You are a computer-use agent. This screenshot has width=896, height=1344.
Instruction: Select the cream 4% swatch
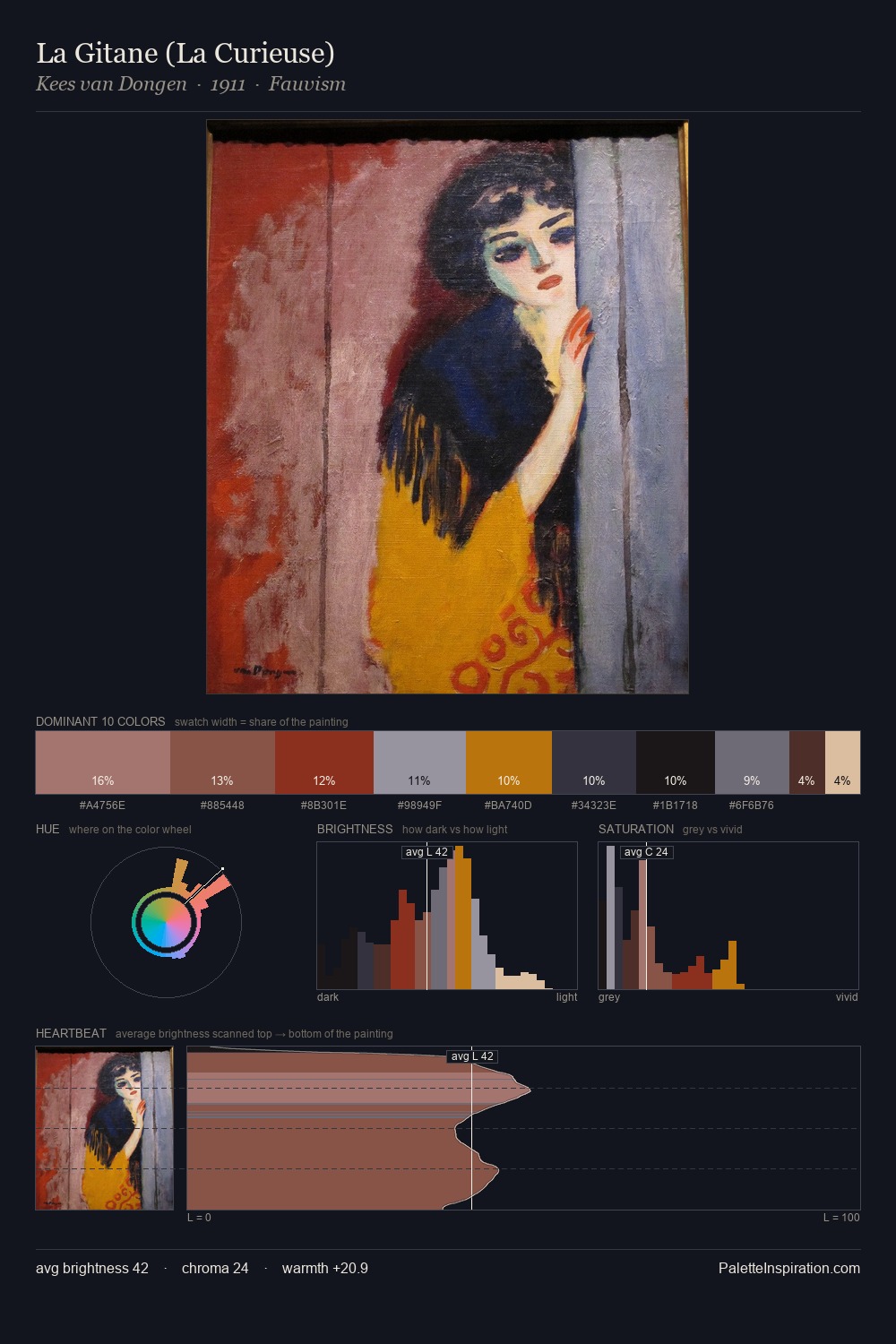[842, 762]
